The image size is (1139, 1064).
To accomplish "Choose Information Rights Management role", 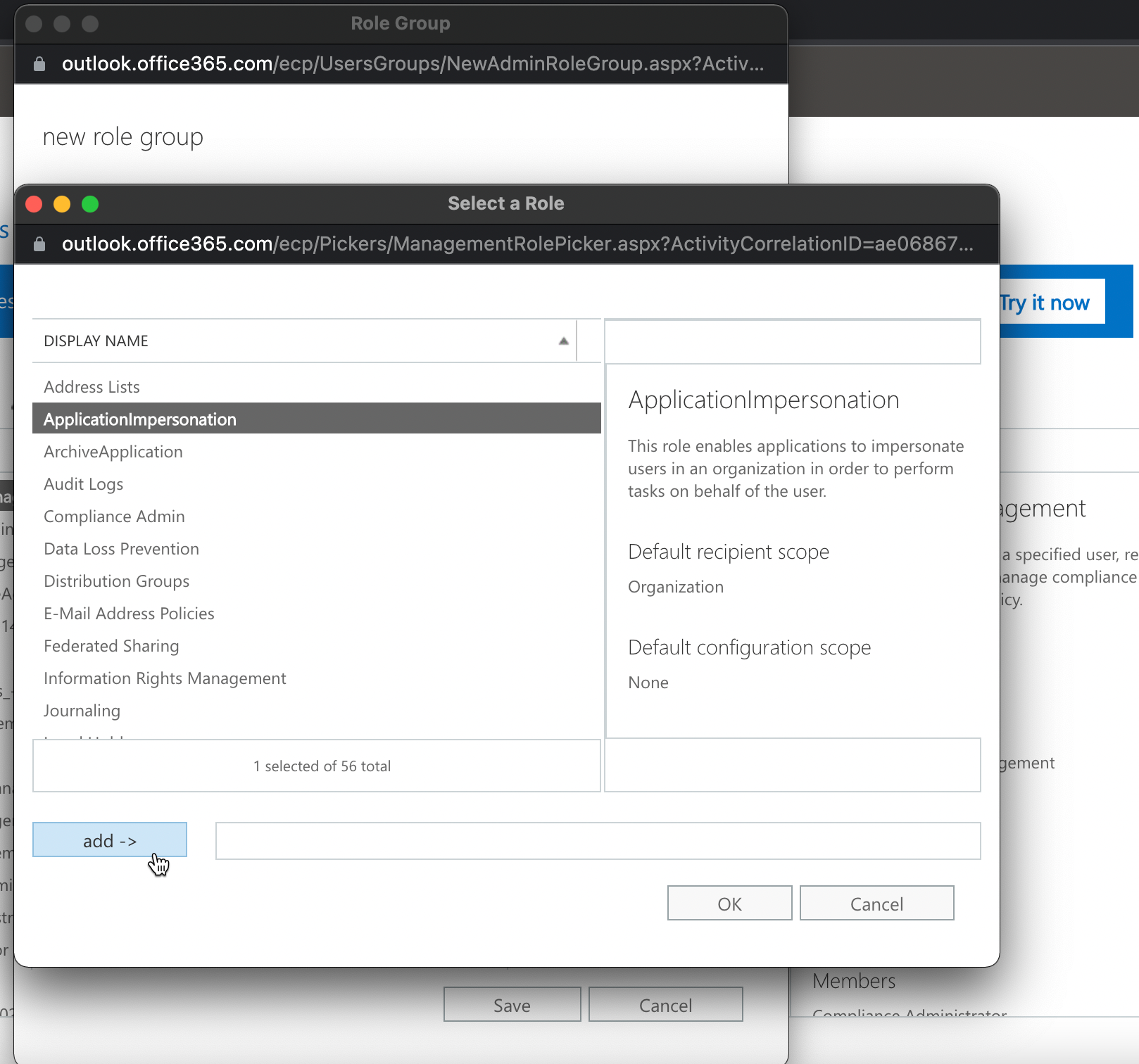I will [x=165, y=678].
